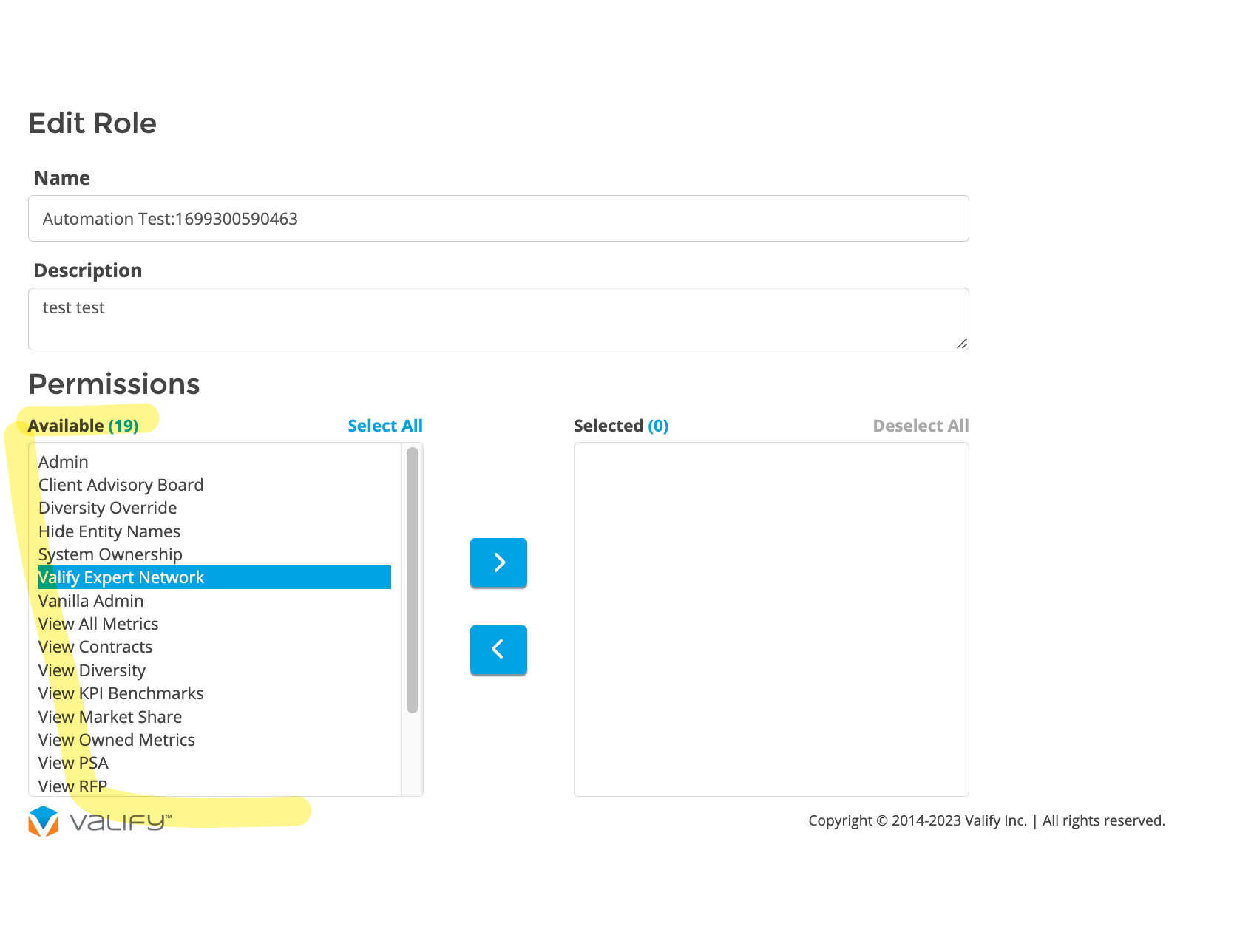Select Client Advisory Board permission

[121, 485]
